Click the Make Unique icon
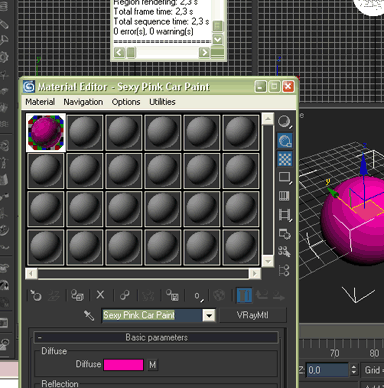The image size is (384, 388). [148, 295]
